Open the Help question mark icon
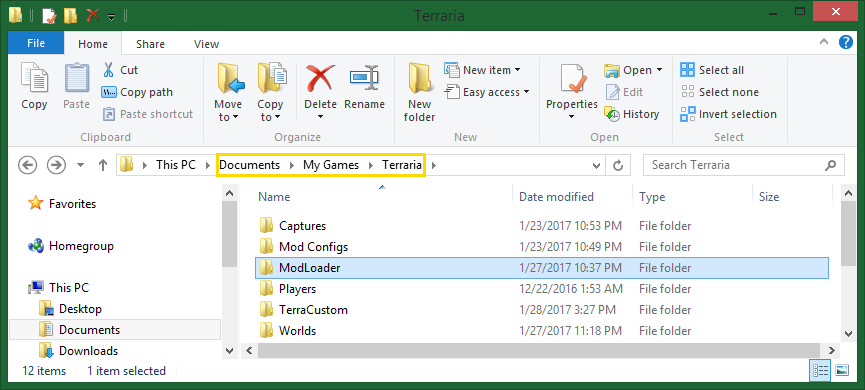This screenshot has width=865, height=390. [846, 42]
